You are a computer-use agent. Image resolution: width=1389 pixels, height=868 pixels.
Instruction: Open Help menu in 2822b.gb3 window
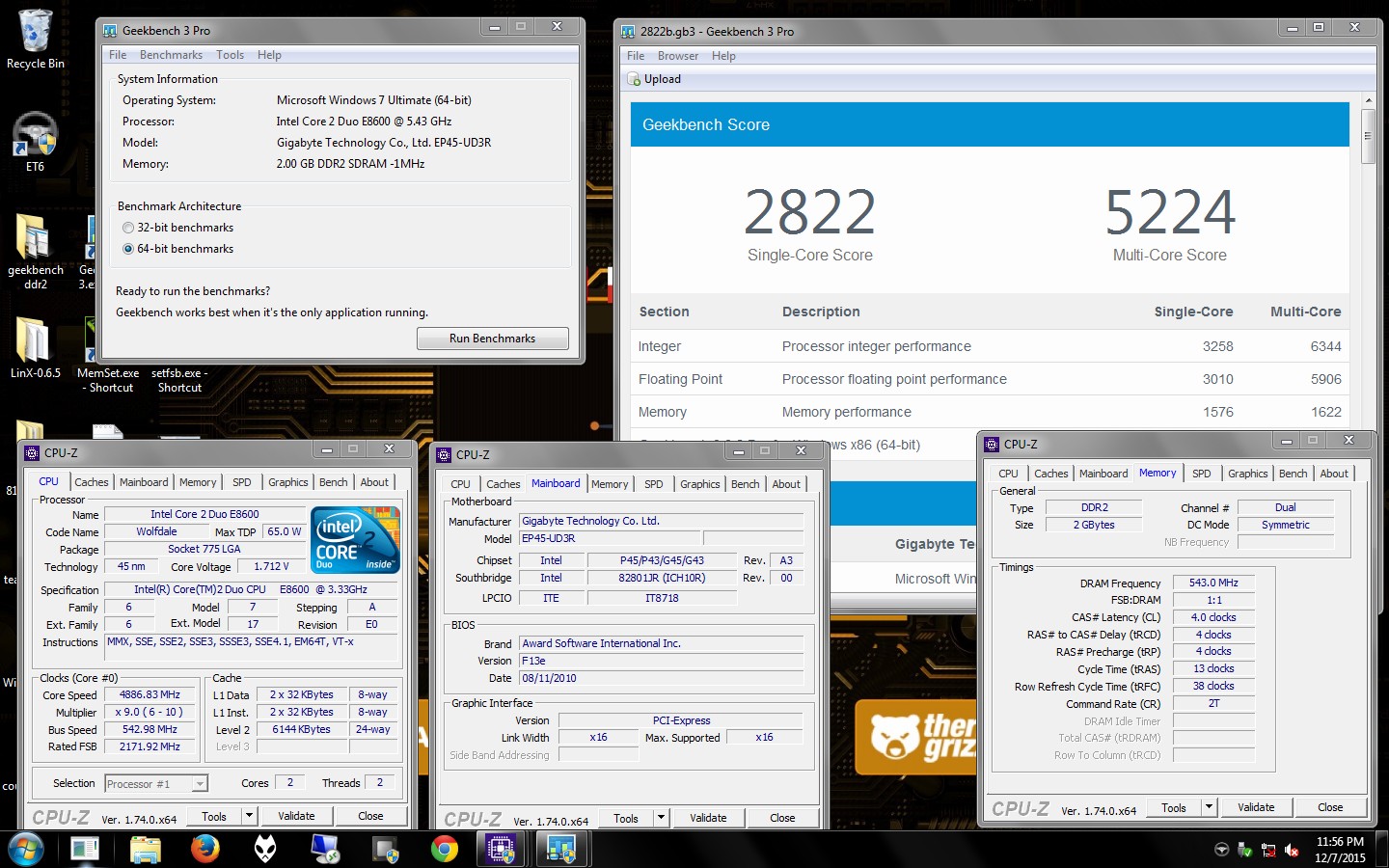pyautogui.click(x=723, y=56)
